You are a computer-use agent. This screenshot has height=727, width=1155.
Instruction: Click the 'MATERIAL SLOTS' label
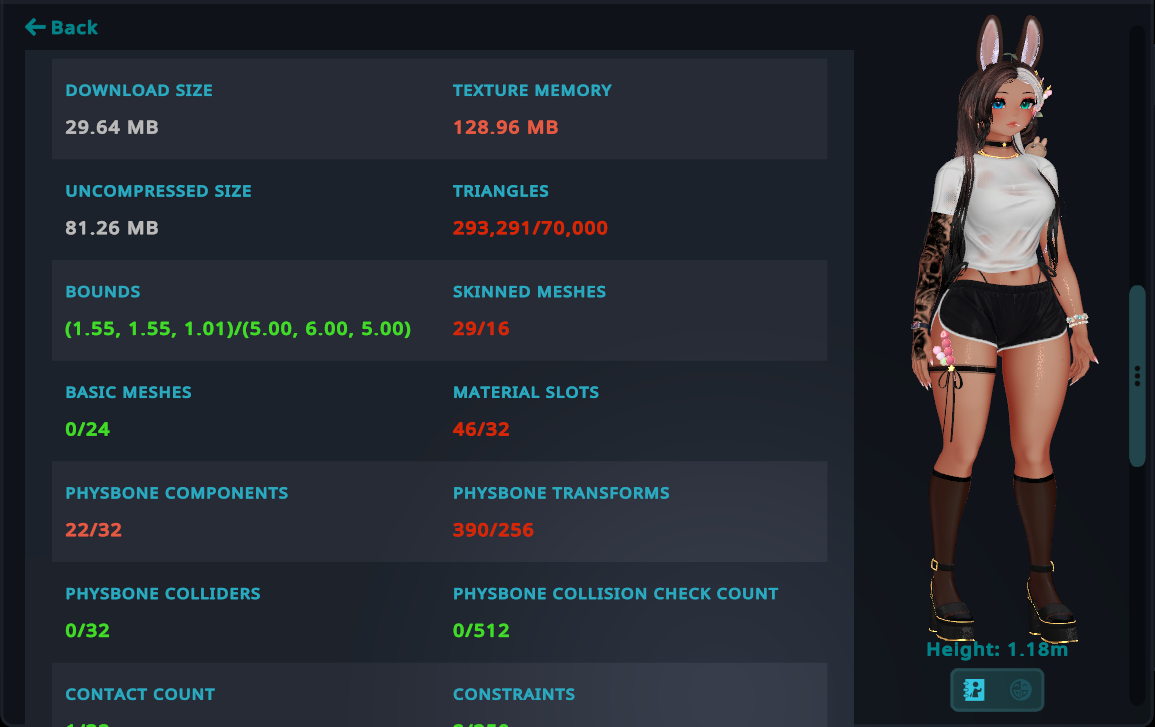point(526,393)
